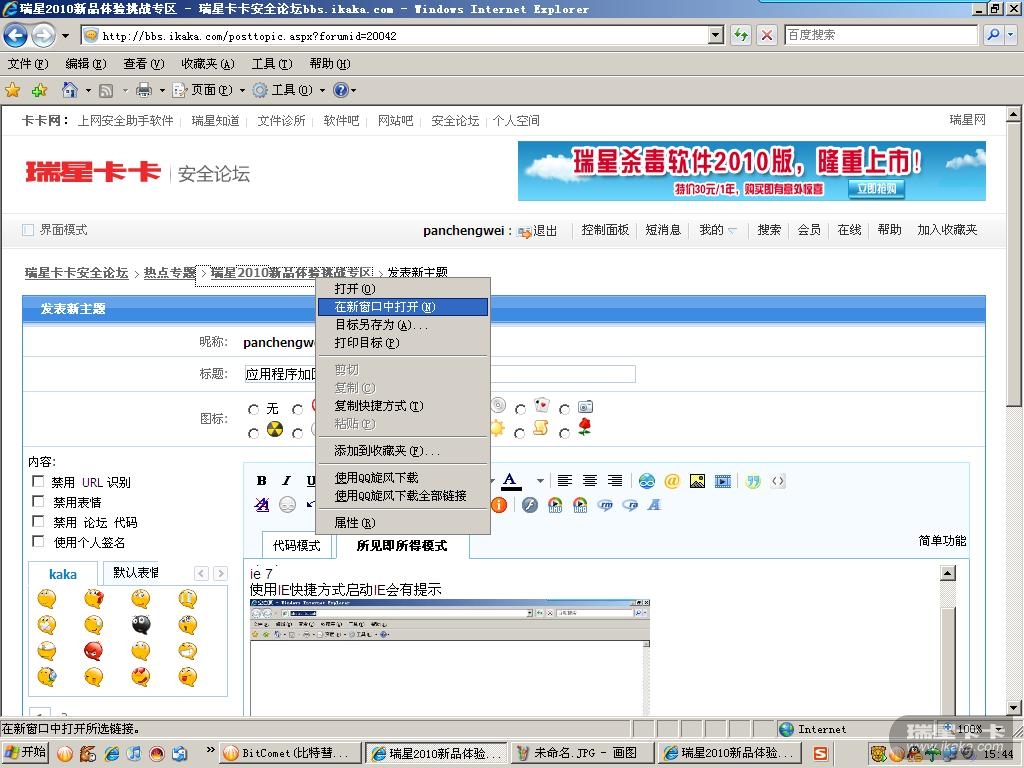
Task: Click 开始 Start button on taskbar
Action: 26,752
